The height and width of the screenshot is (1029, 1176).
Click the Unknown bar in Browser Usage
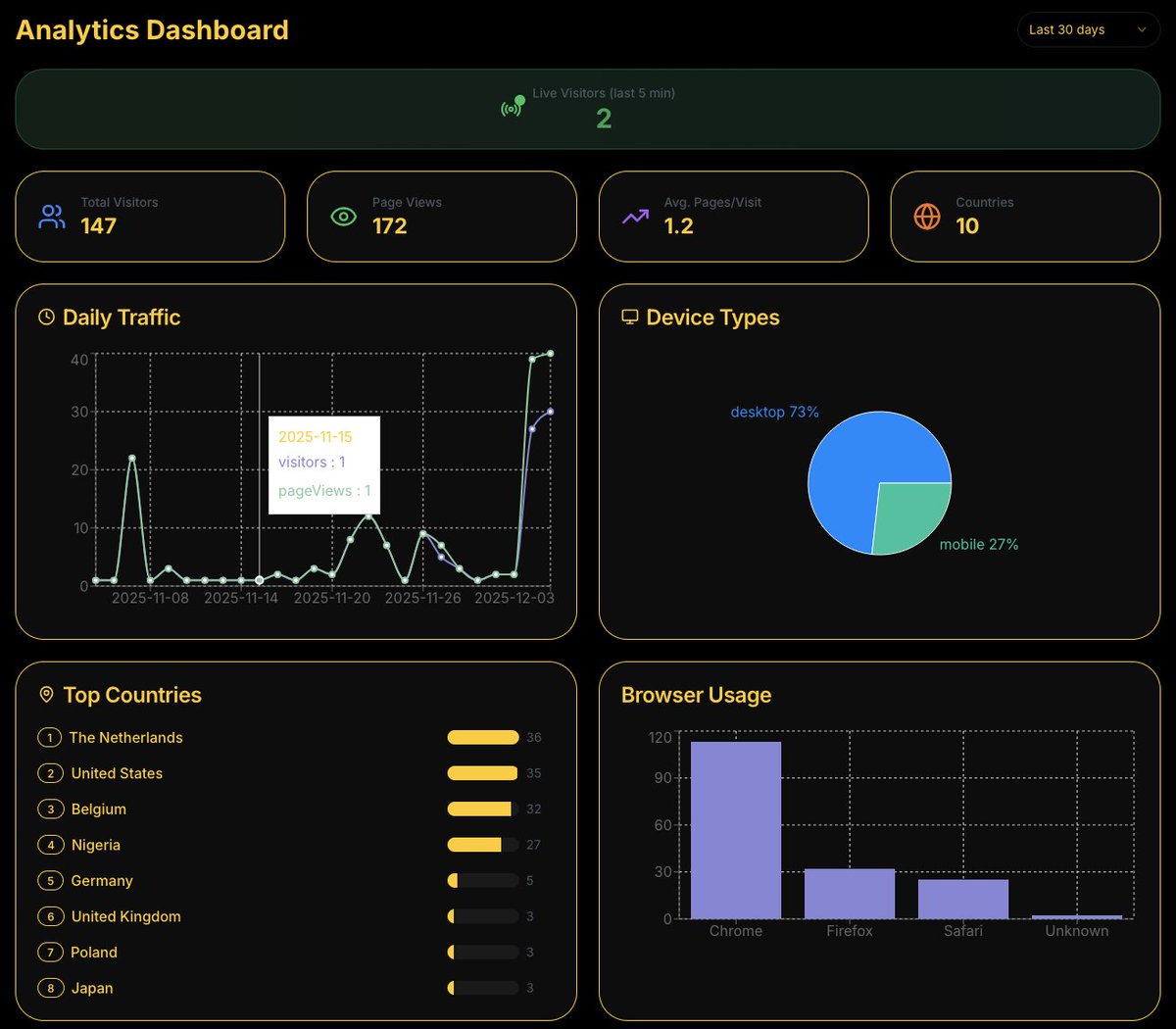coord(1077,917)
